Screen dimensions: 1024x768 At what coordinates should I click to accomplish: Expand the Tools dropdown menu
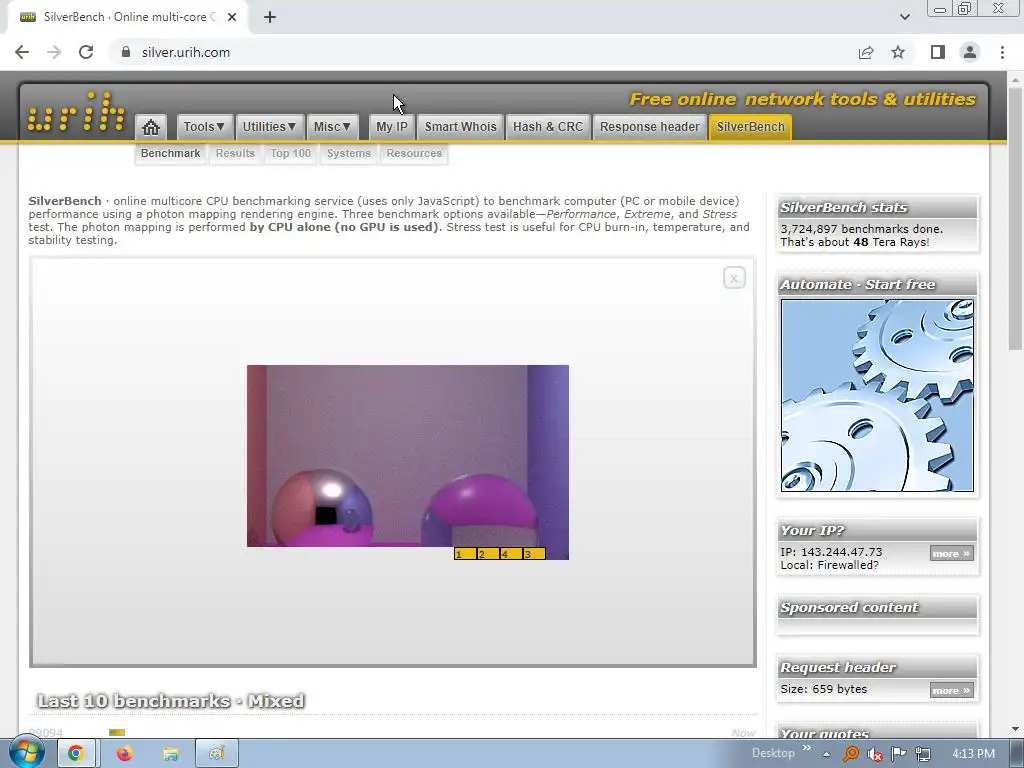pos(204,127)
